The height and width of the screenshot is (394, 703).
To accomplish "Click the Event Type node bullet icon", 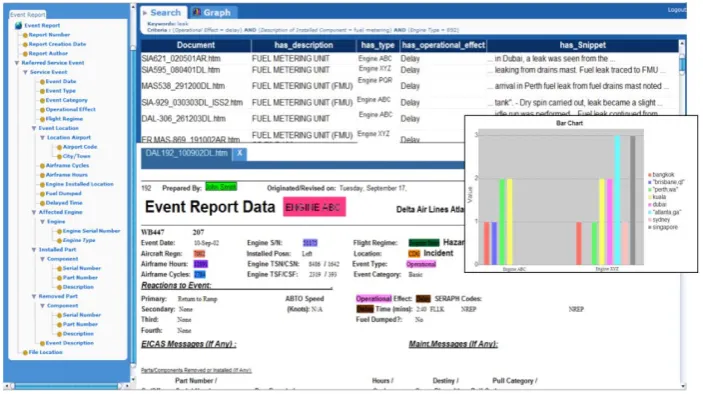I will tap(42, 91).
